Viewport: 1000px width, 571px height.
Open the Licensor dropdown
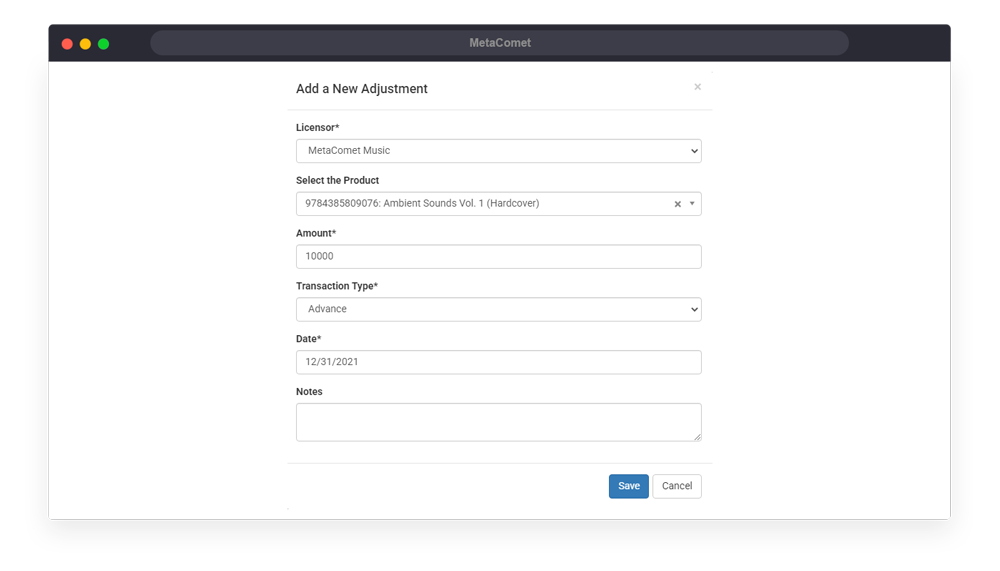(x=498, y=151)
